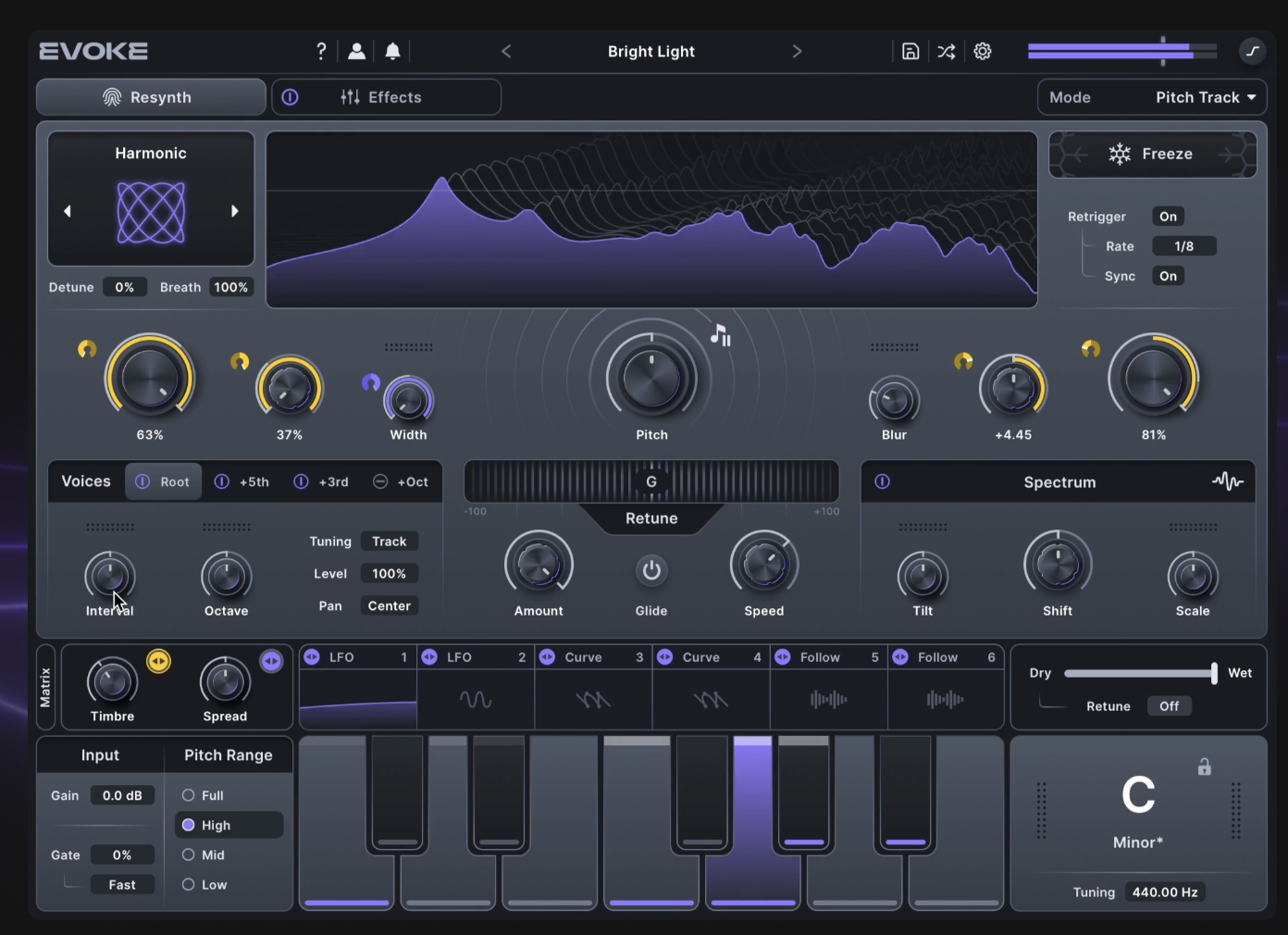Click the Follow 5 modulation assign icon

[783, 656]
